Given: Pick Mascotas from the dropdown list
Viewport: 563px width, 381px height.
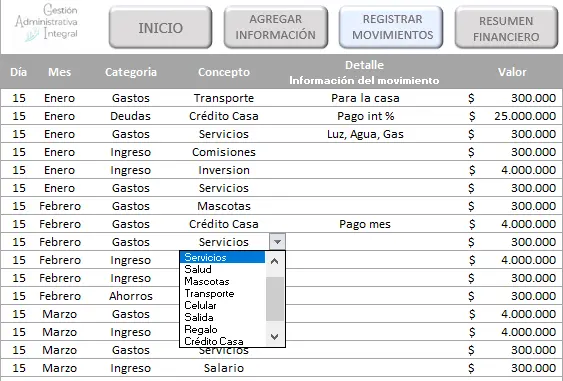Looking at the screenshot, I should point(222,282).
